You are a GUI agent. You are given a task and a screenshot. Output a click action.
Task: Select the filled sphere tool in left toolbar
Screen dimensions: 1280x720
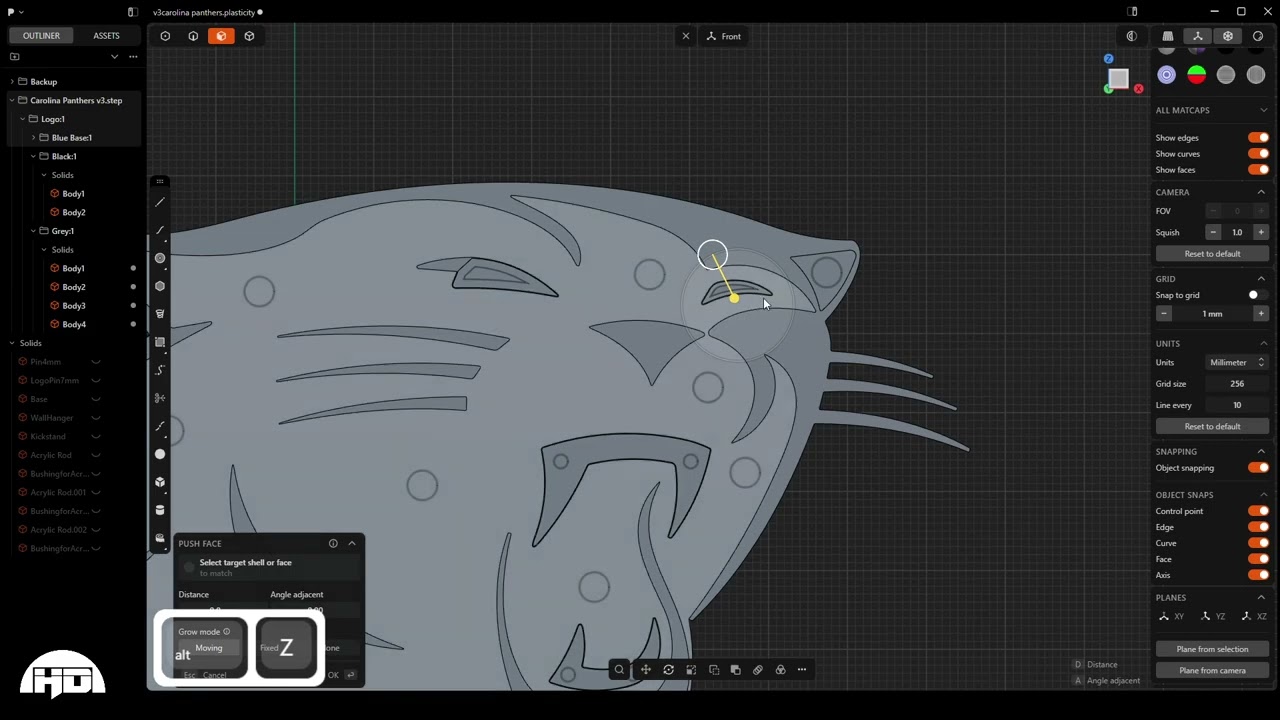click(160, 454)
